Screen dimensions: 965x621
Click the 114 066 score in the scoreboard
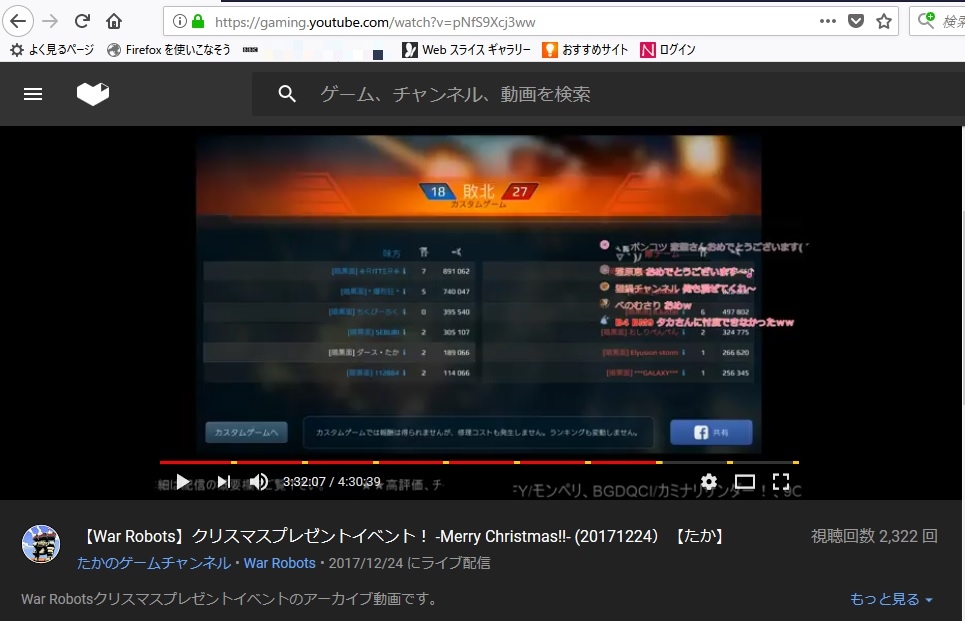(456, 373)
